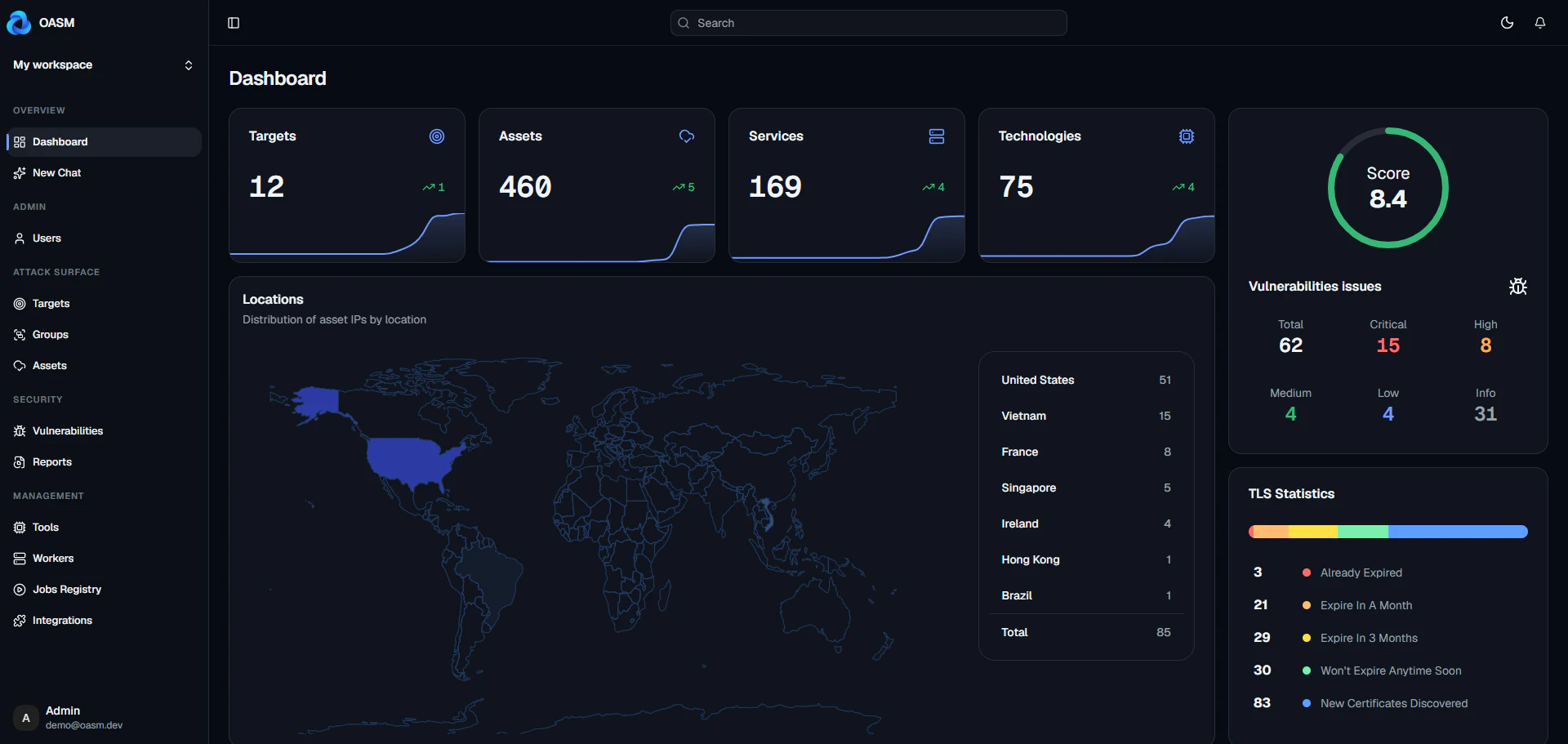Viewport: 1568px width, 744px height.
Task: Switch theme with the moon icon
Action: click(x=1507, y=23)
